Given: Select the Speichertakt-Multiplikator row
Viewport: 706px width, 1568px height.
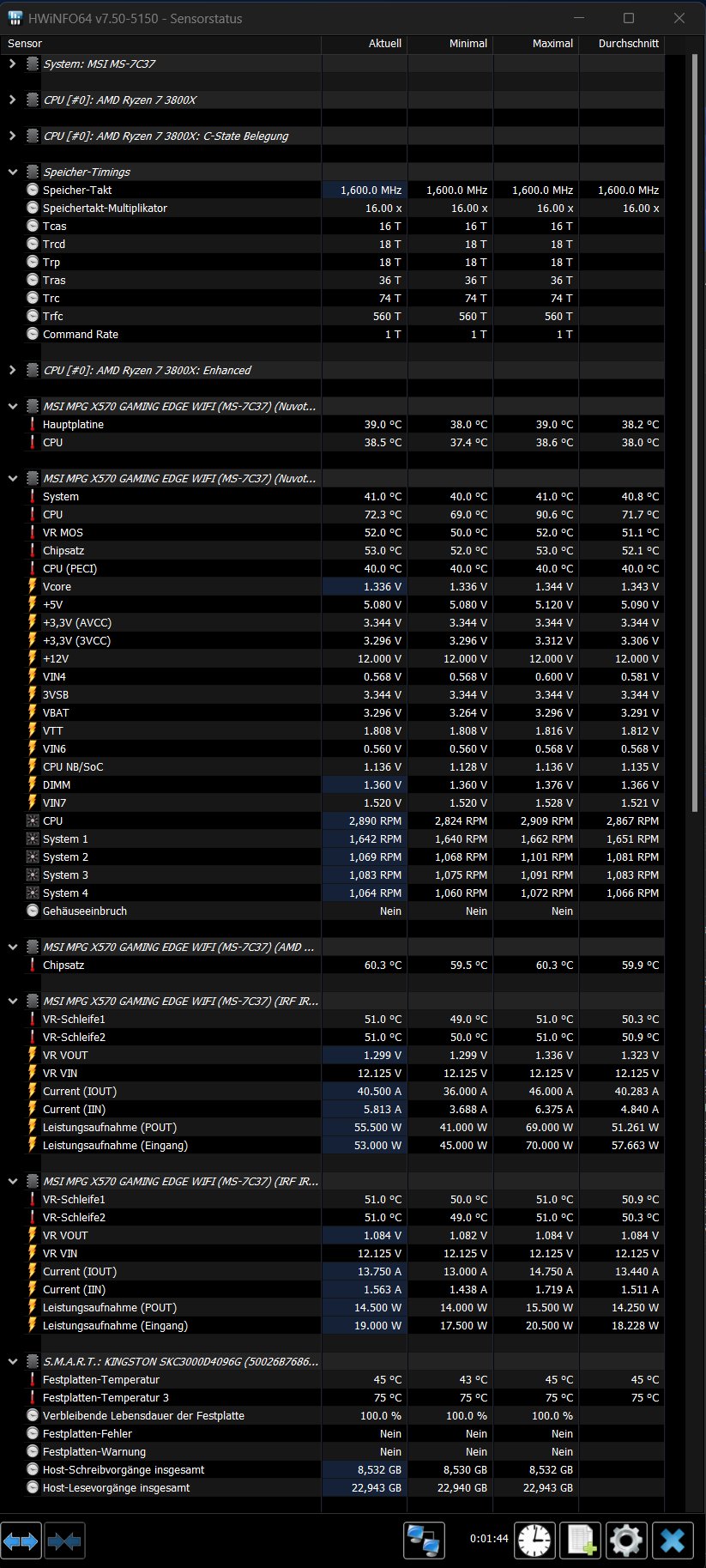Looking at the screenshot, I should coord(332,208).
